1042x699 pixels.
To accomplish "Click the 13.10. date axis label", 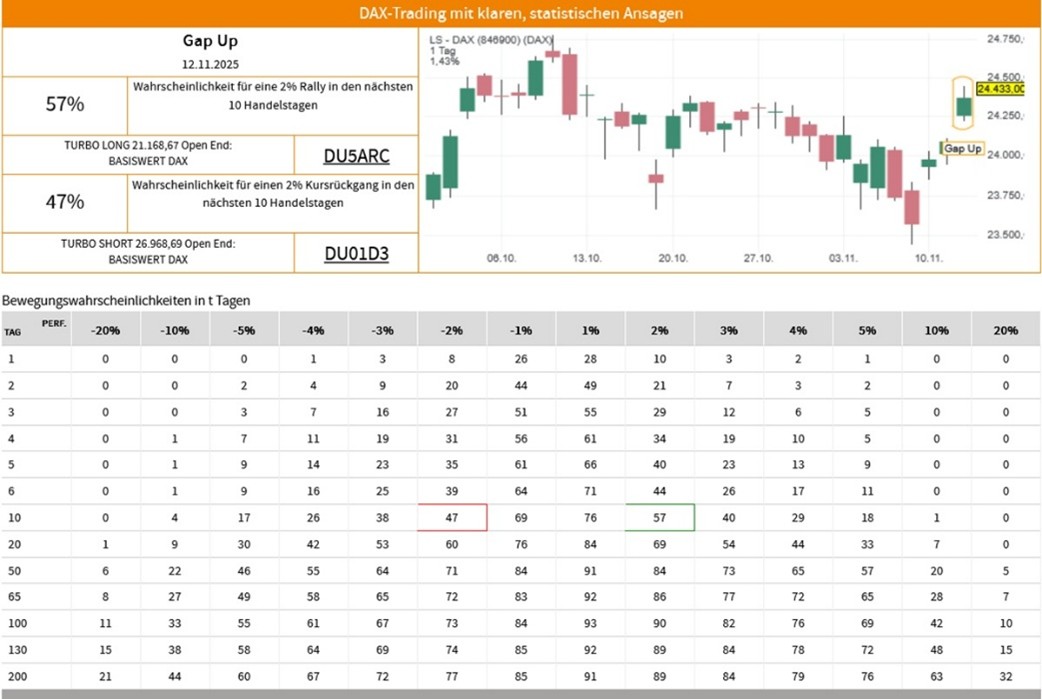I will 587,258.
